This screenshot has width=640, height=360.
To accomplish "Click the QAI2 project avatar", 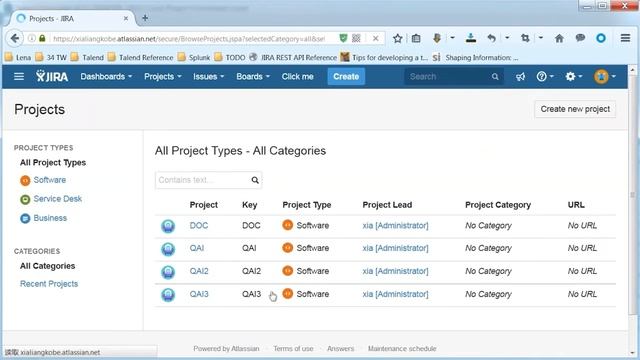I will pyautogui.click(x=168, y=271).
